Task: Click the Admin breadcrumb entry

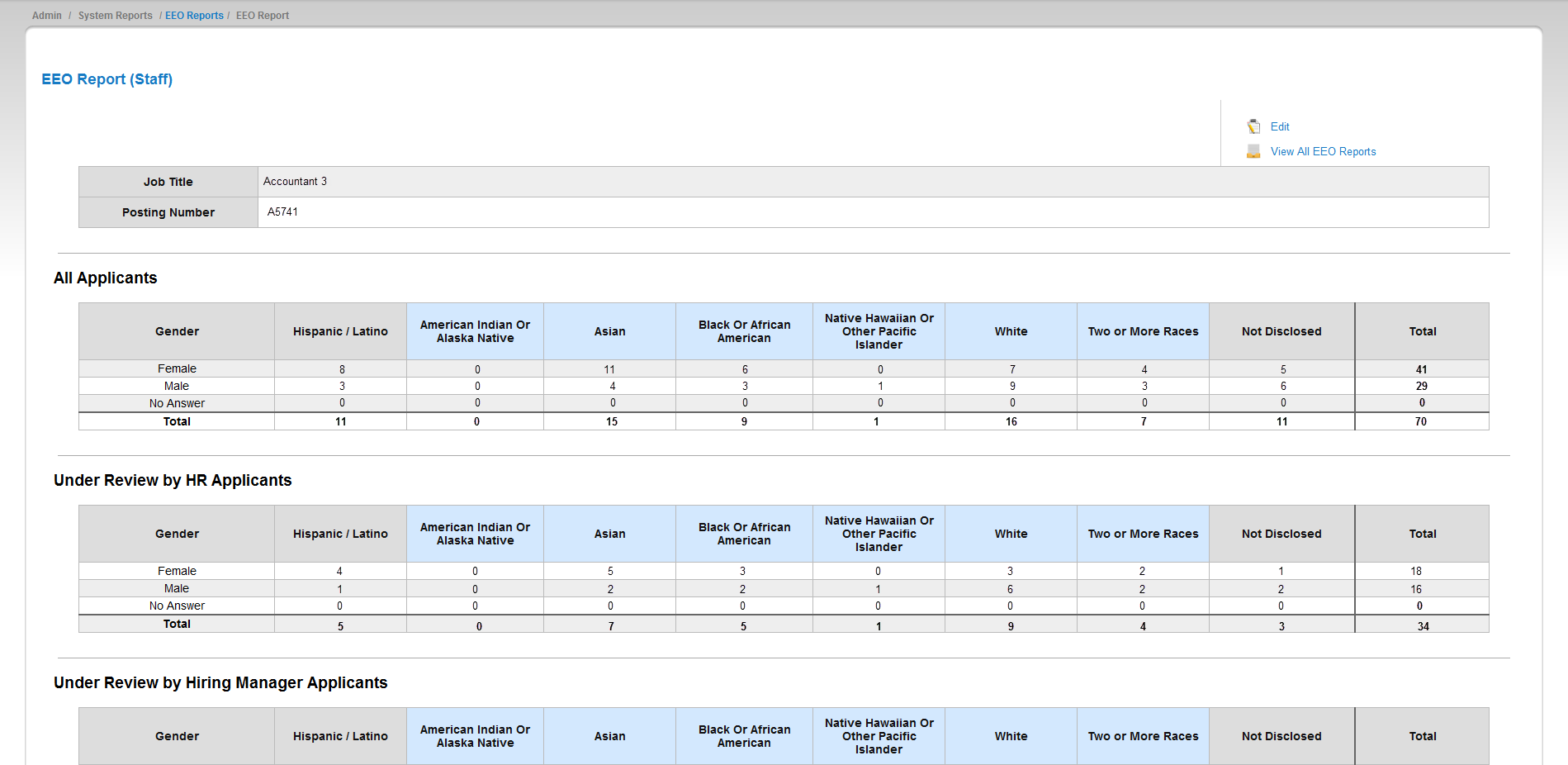Action: click(x=46, y=15)
